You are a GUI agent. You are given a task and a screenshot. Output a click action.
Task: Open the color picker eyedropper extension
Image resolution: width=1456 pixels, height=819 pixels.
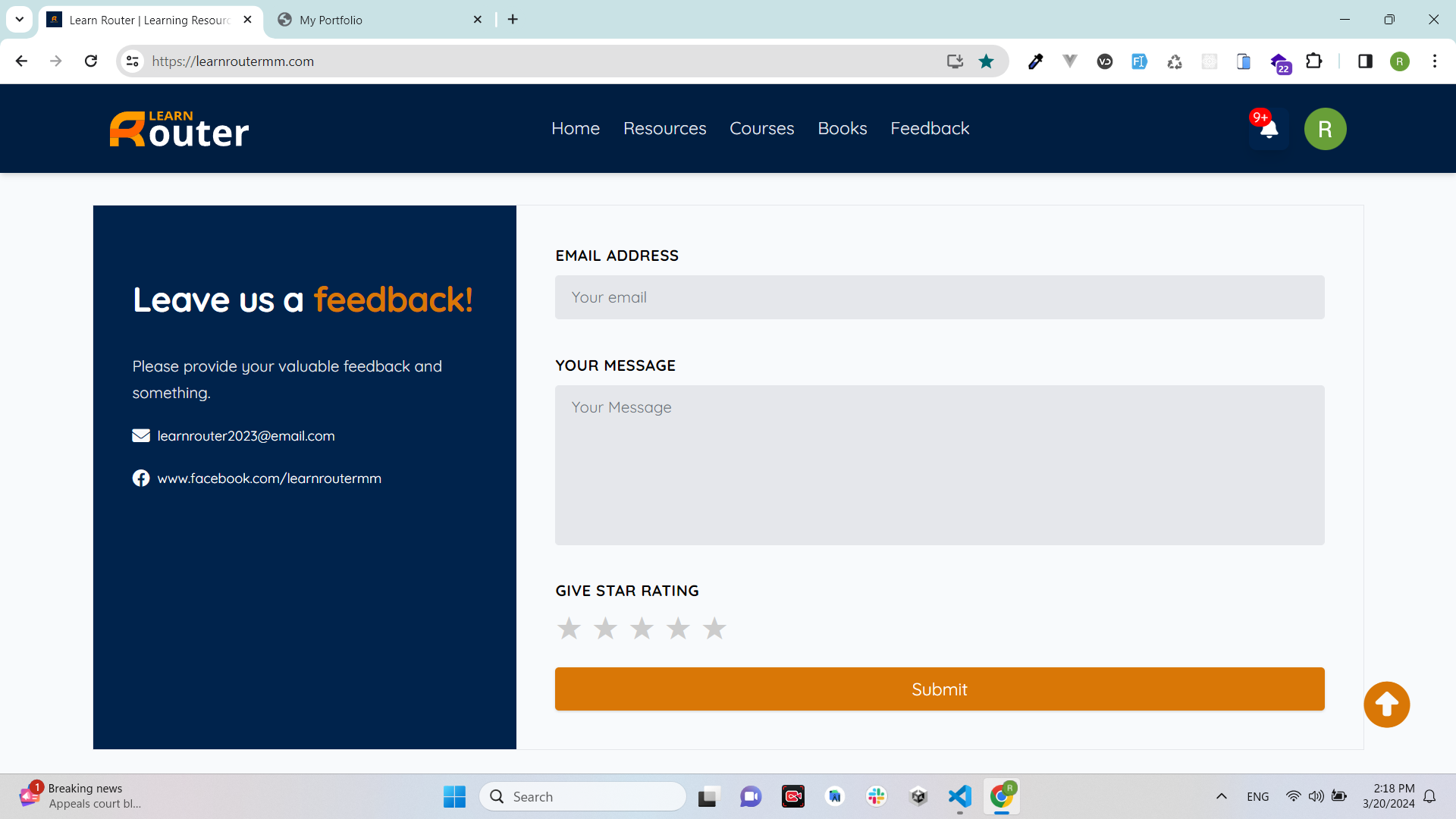coord(1035,61)
